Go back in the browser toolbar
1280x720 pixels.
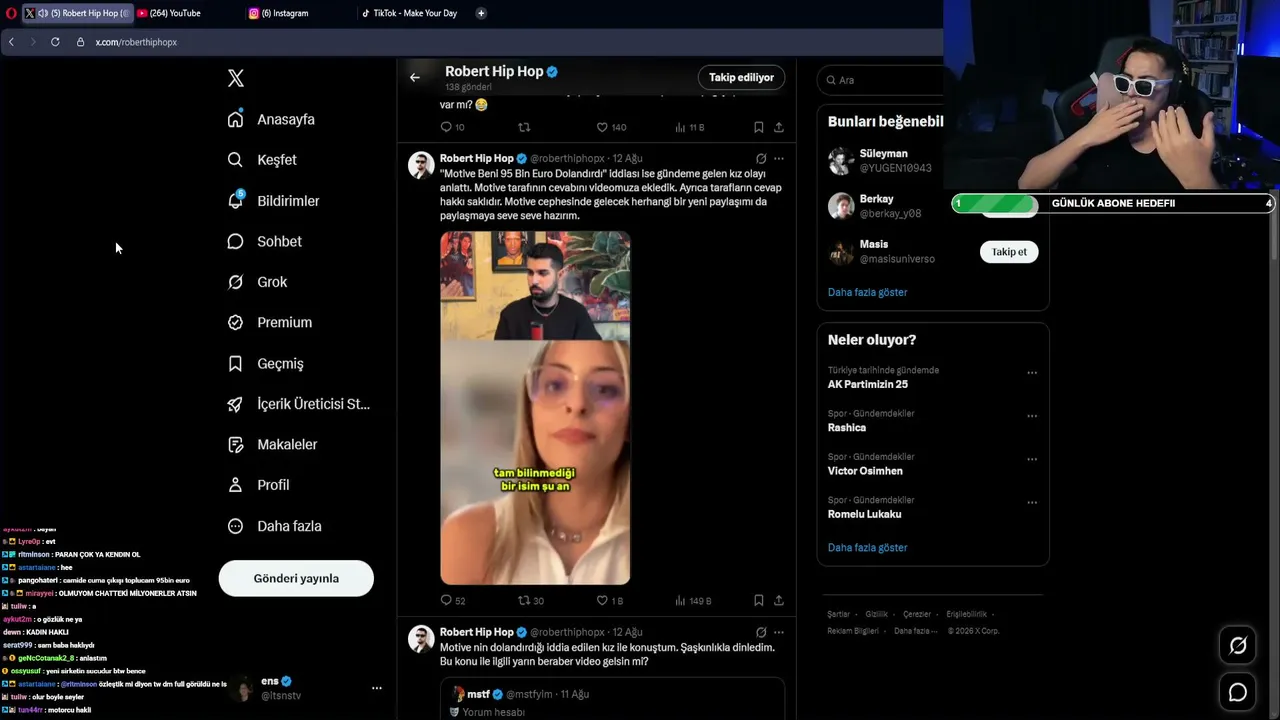[x=11, y=42]
